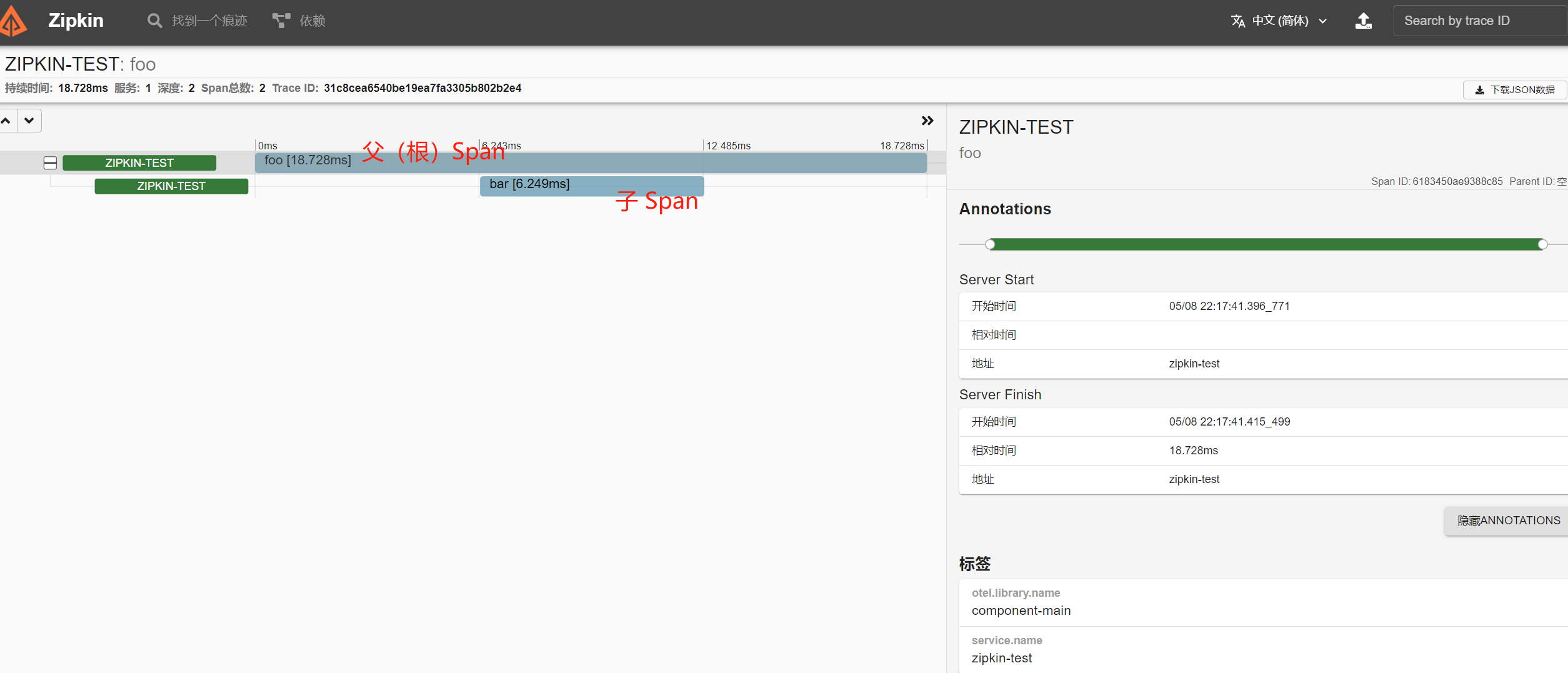The width and height of the screenshot is (1568, 673).
Task: Click the 下载JSON数据 button
Action: pyautogui.click(x=1514, y=89)
